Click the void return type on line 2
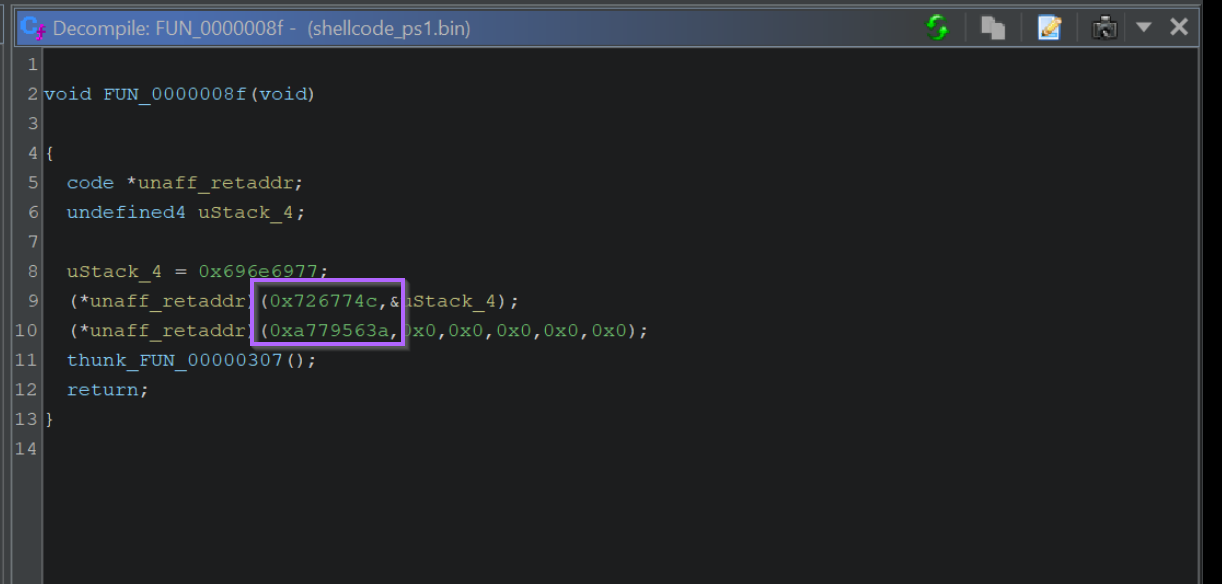This screenshot has width=1222, height=584. (64, 93)
